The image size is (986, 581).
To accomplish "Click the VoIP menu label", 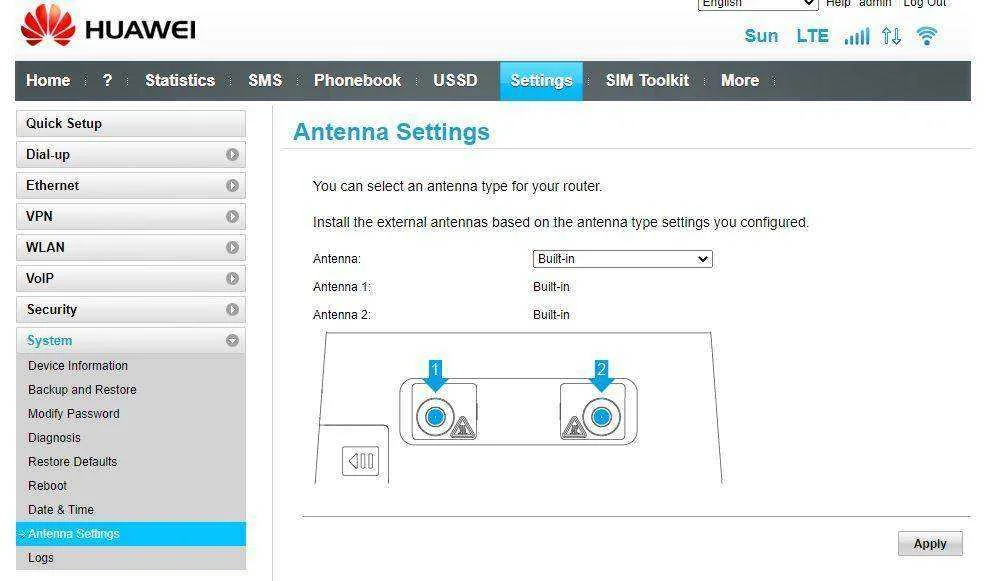I will click(40, 278).
